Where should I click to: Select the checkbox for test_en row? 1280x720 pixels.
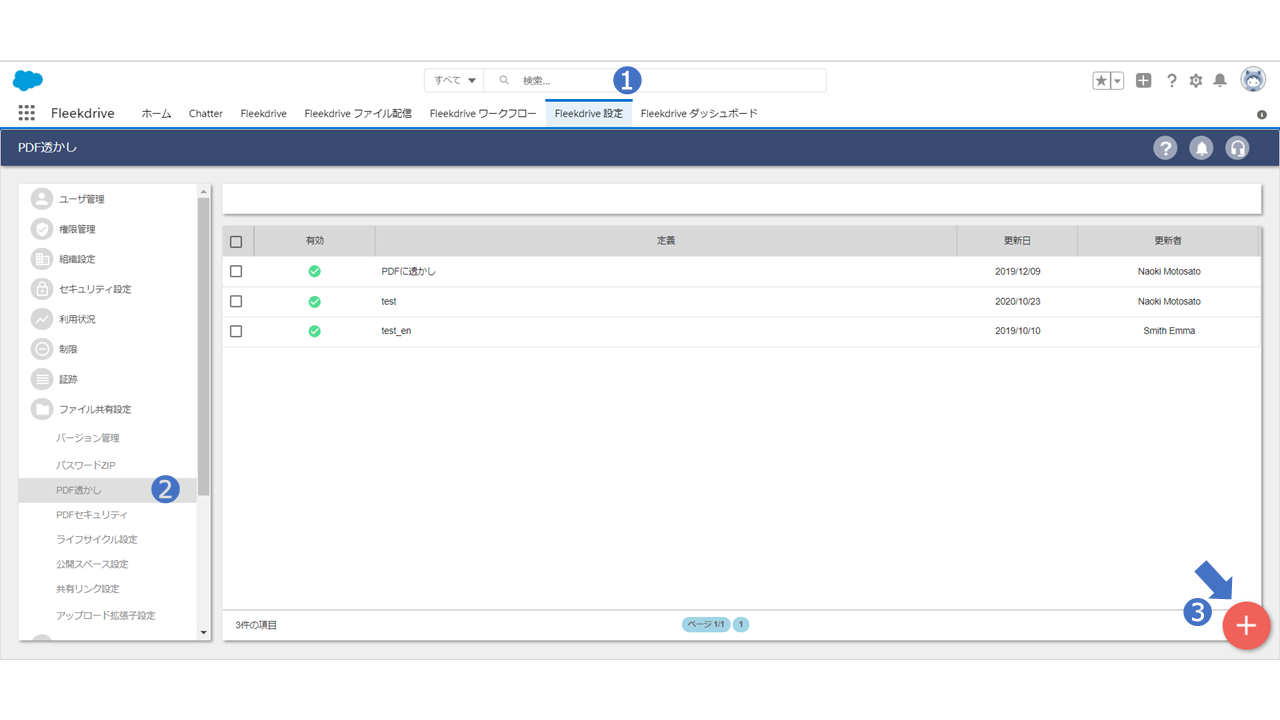tap(236, 331)
